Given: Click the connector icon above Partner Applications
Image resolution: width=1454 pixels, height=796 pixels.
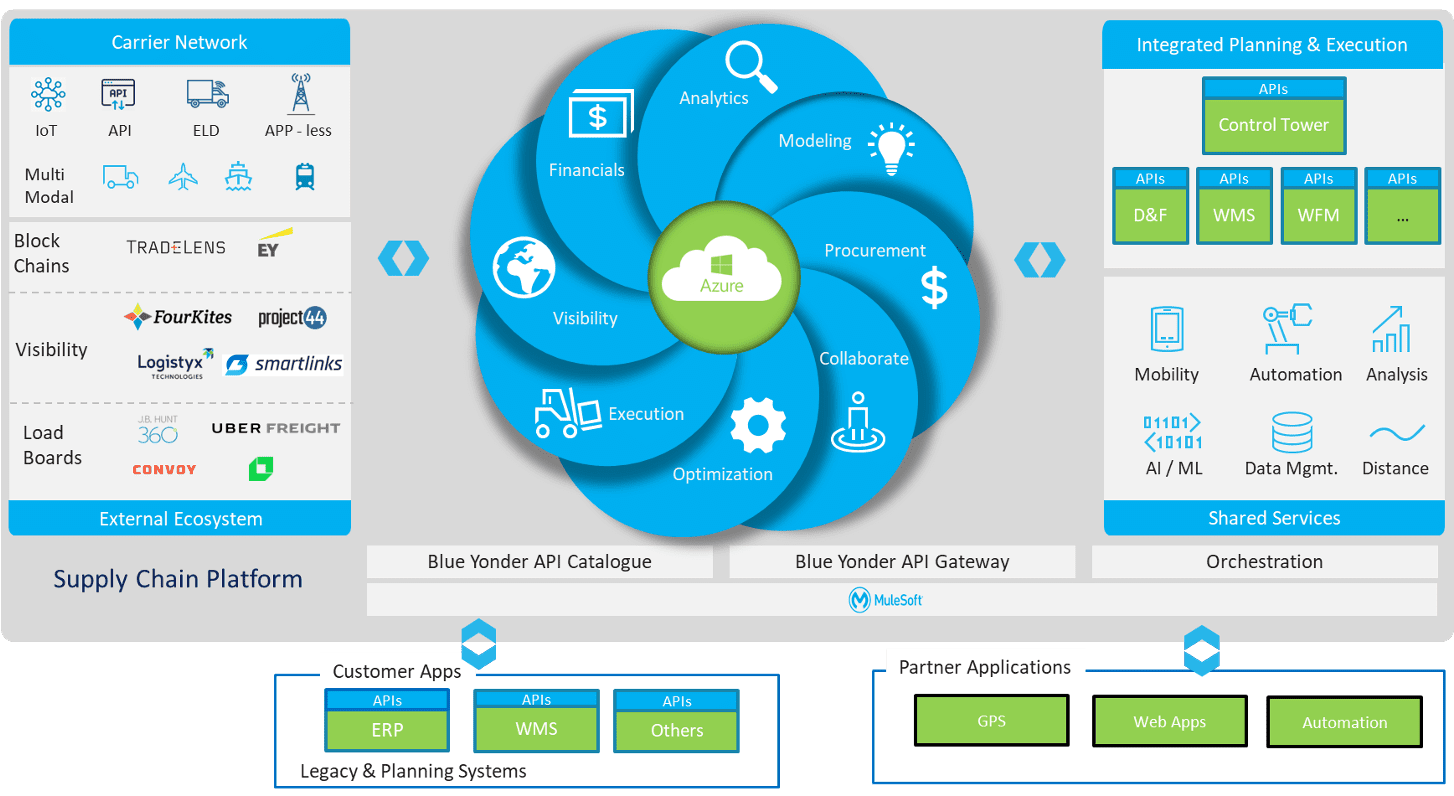Looking at the screenshot, I should [1201, 651].
